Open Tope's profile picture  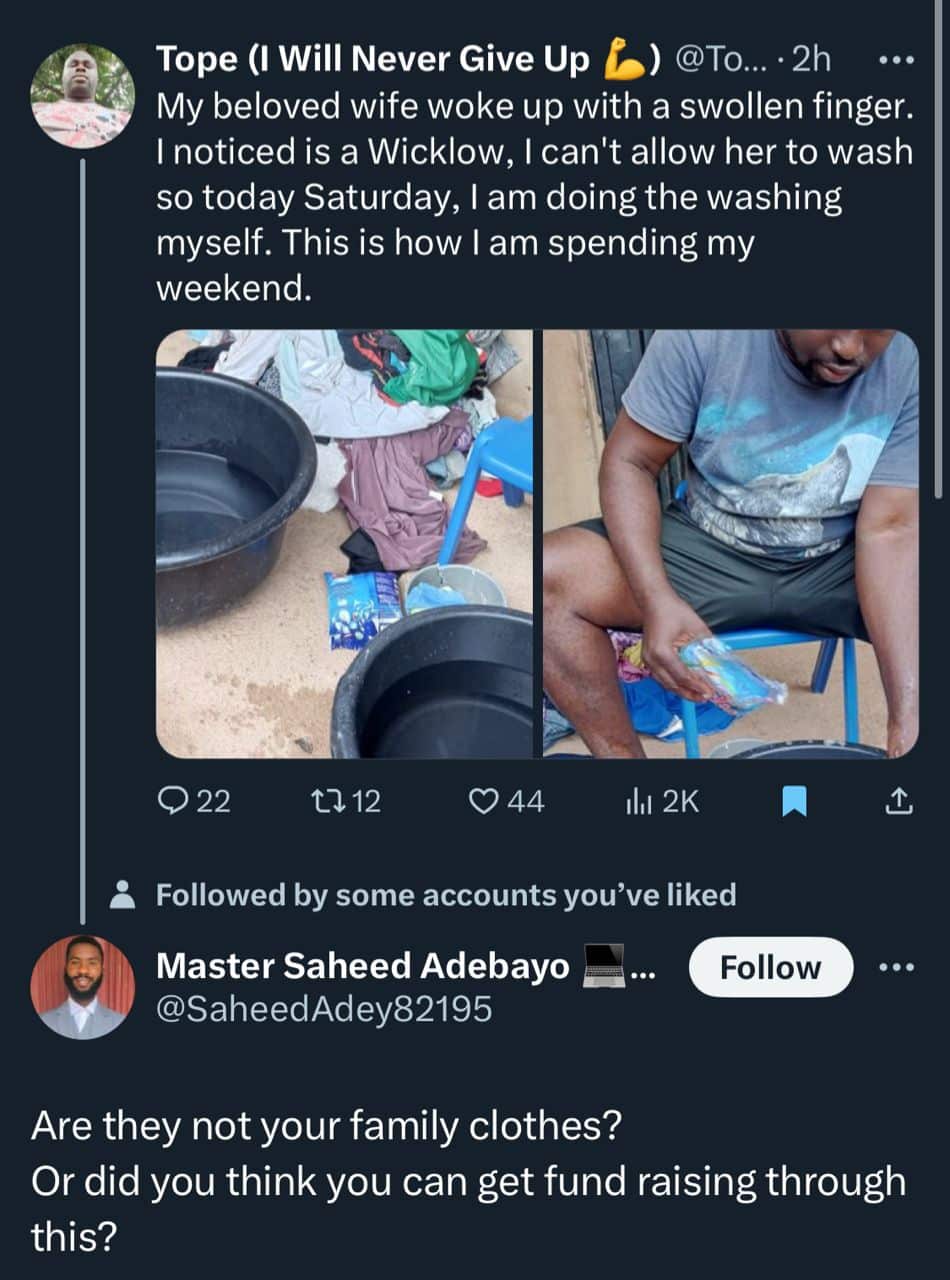(83, 97)
